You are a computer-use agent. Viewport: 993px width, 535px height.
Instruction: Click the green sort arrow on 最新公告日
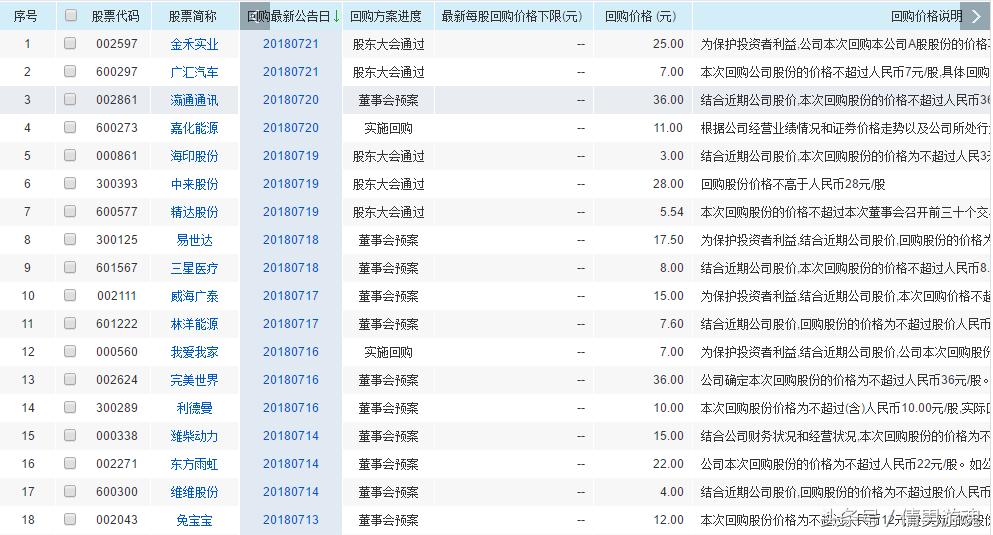pyautogui.click(x=336, y=16)
